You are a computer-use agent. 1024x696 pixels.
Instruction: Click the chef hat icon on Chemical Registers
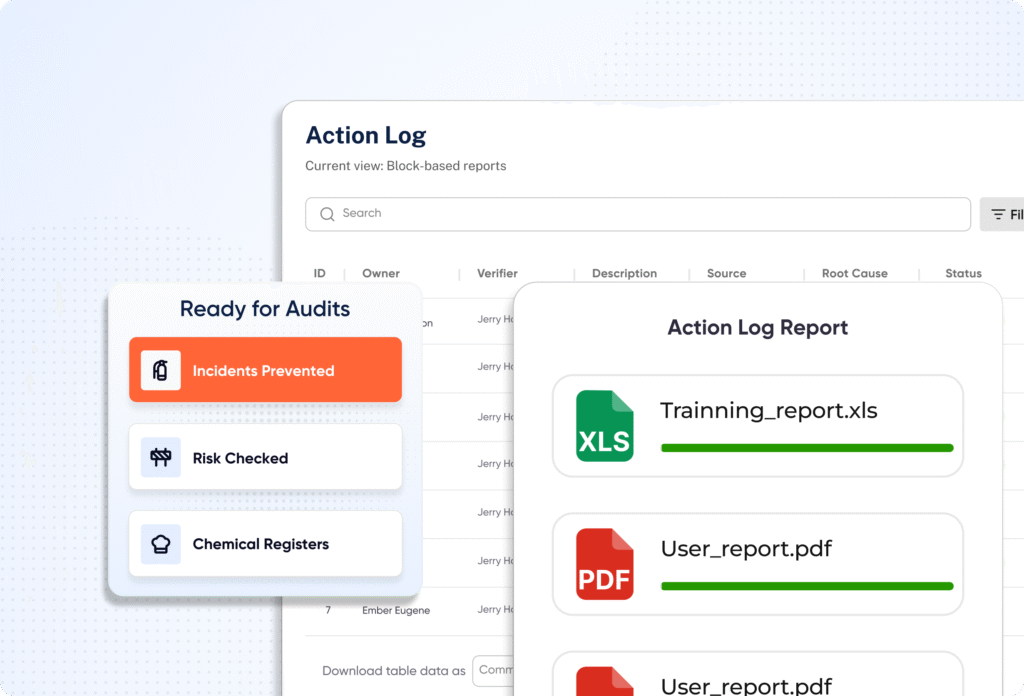pos(160,544)
